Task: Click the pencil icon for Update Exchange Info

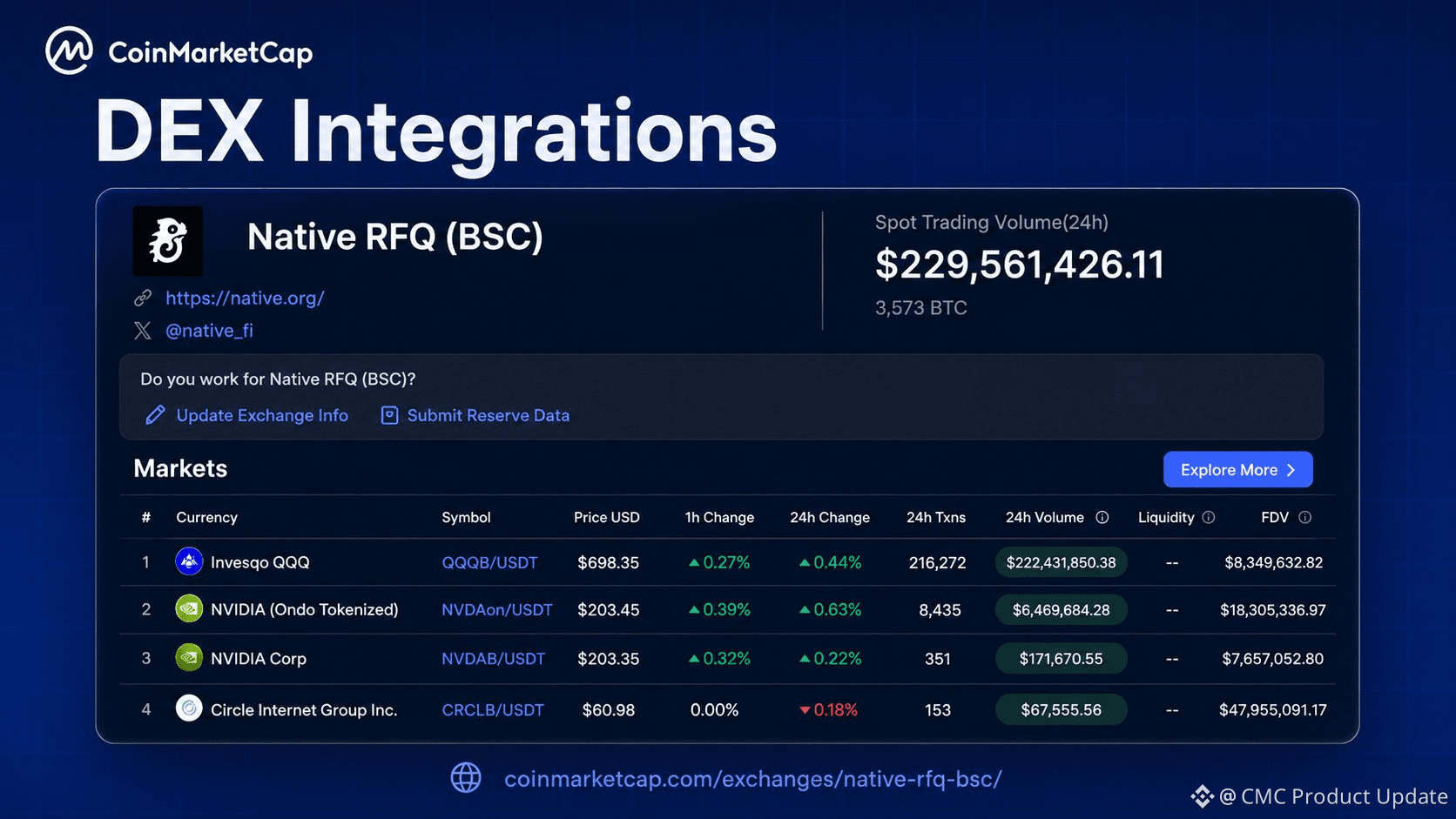Action: pyautogui.click(x=155, y=415)
